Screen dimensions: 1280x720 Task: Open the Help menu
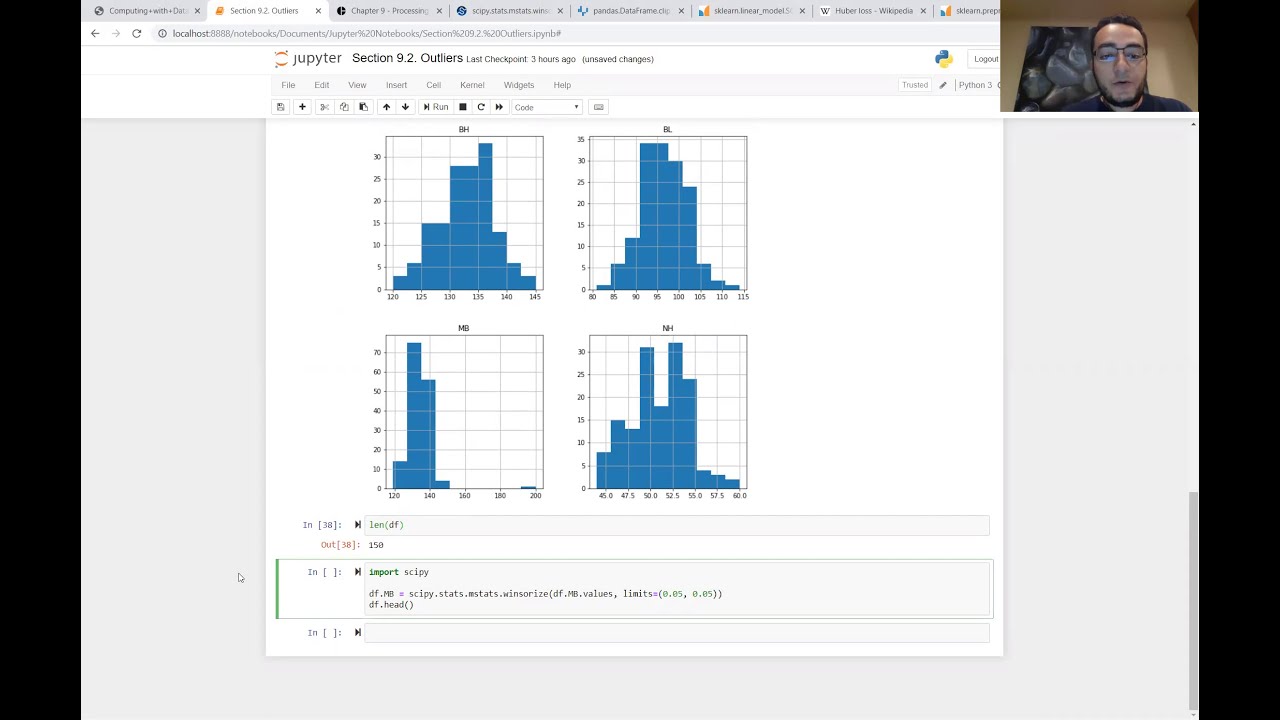pyautogui.click(x=562, y=85)
